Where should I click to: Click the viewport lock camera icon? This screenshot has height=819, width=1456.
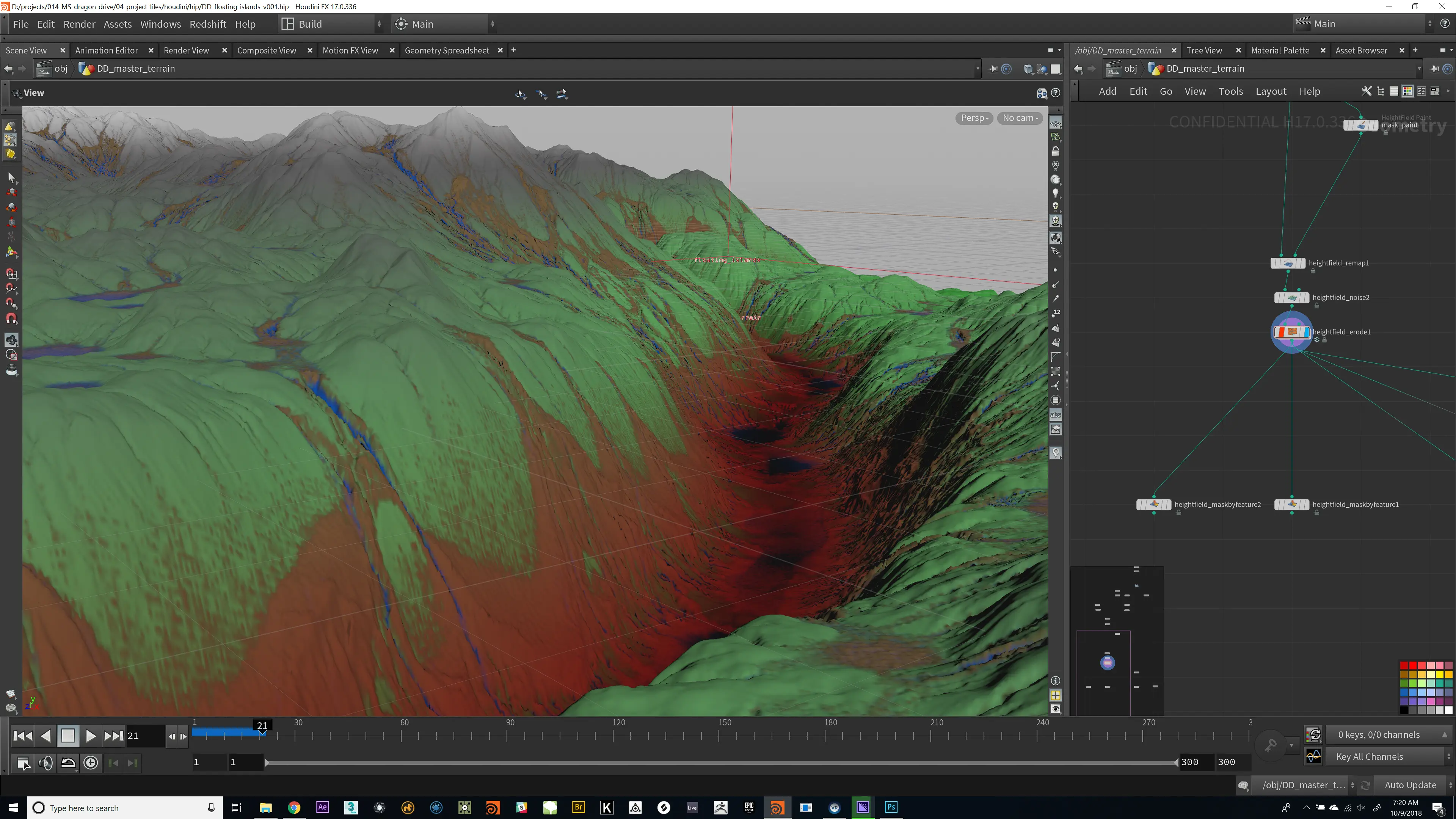pos(1055,152)
